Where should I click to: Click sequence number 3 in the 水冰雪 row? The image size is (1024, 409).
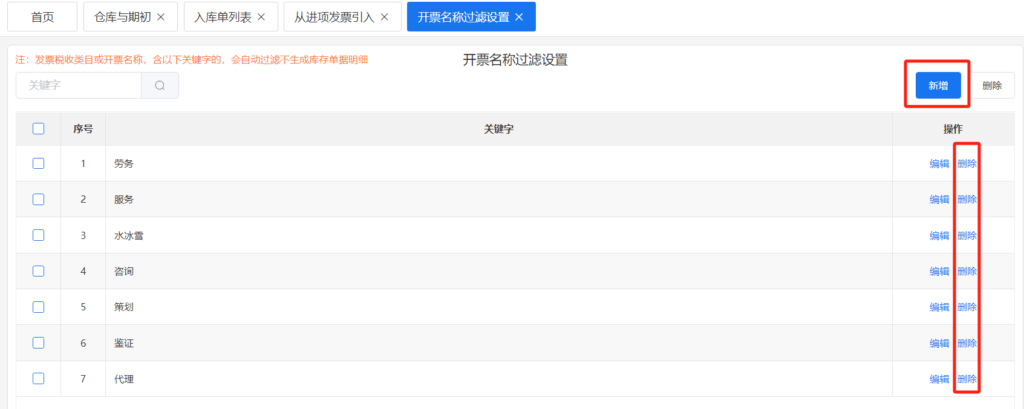coord(83,235)
